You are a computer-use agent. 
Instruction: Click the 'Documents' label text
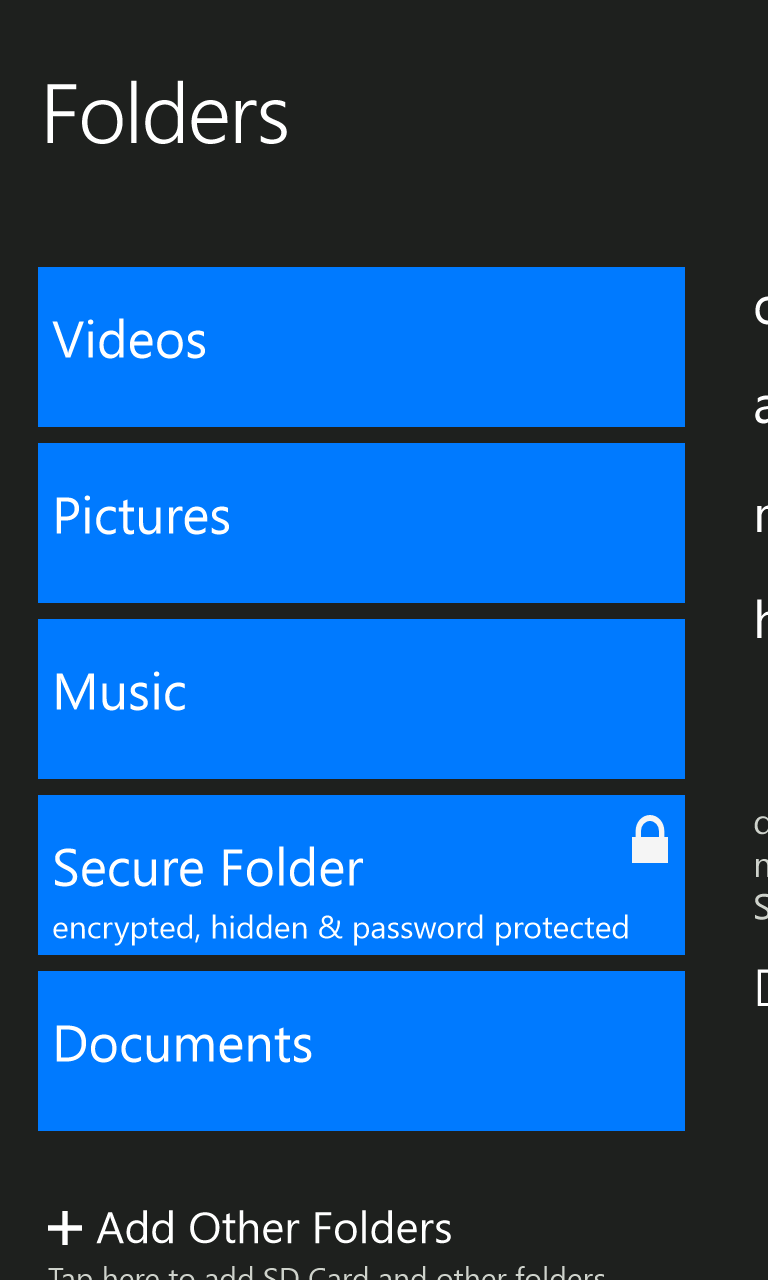pyautogui.click(x=182, y=1044)
